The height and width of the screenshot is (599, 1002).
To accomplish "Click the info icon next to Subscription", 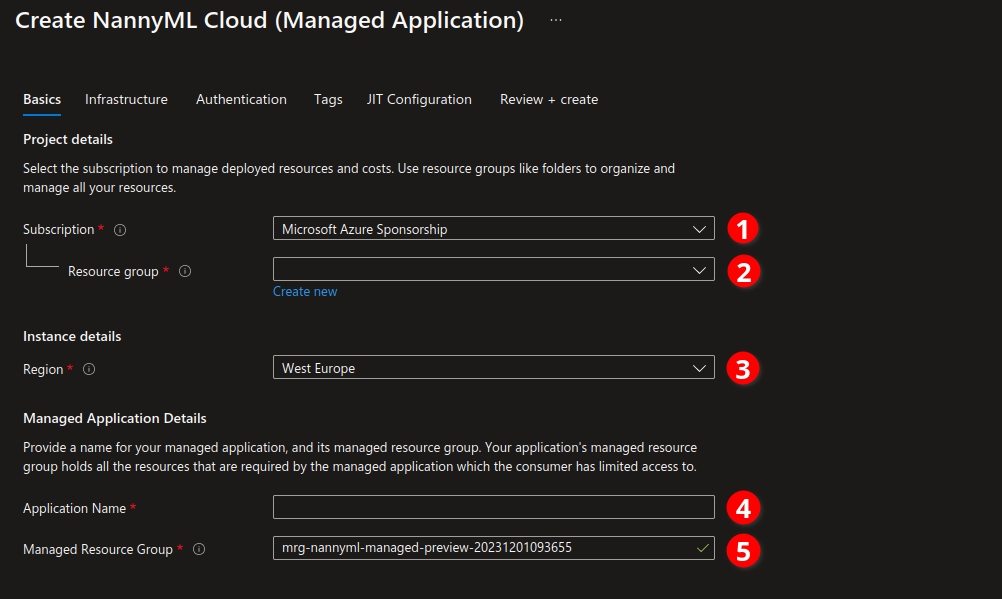I will pyautogui.click(x=120, y=230).
